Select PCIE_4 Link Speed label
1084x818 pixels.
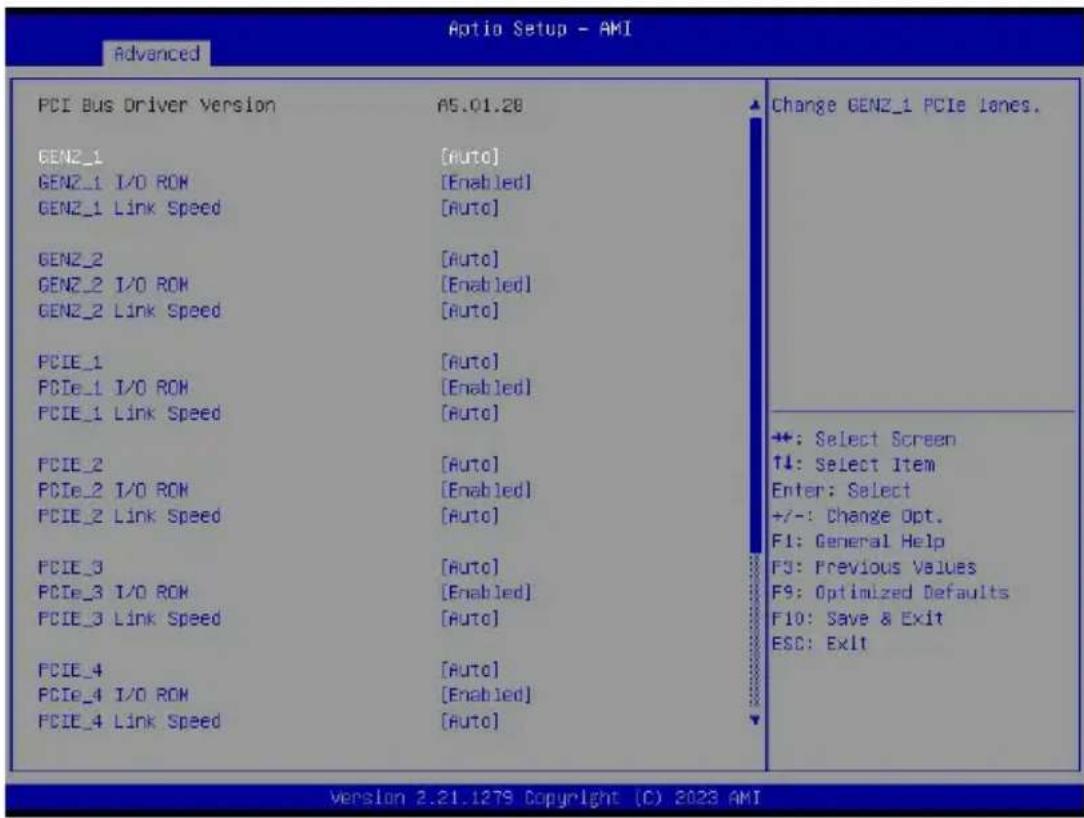click(x=129, y=721)
